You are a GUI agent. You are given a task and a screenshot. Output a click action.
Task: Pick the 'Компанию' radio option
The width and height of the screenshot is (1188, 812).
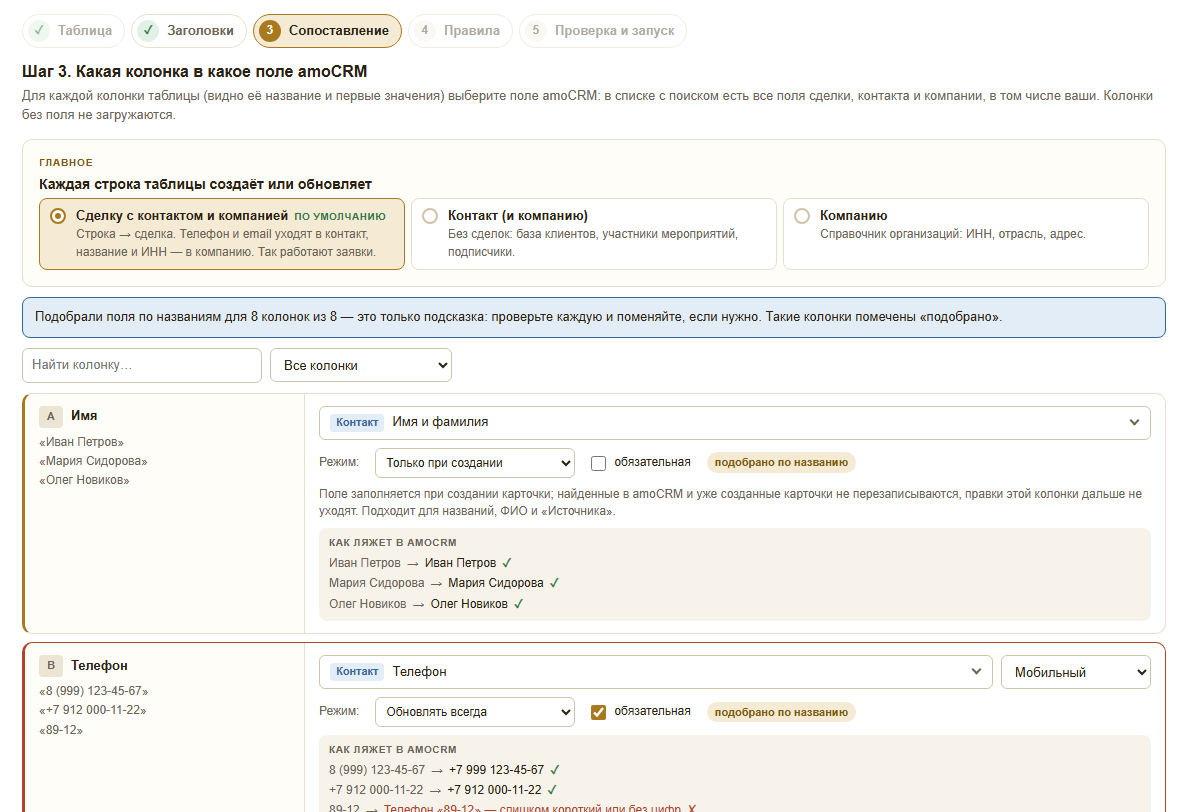click(966, 234)
